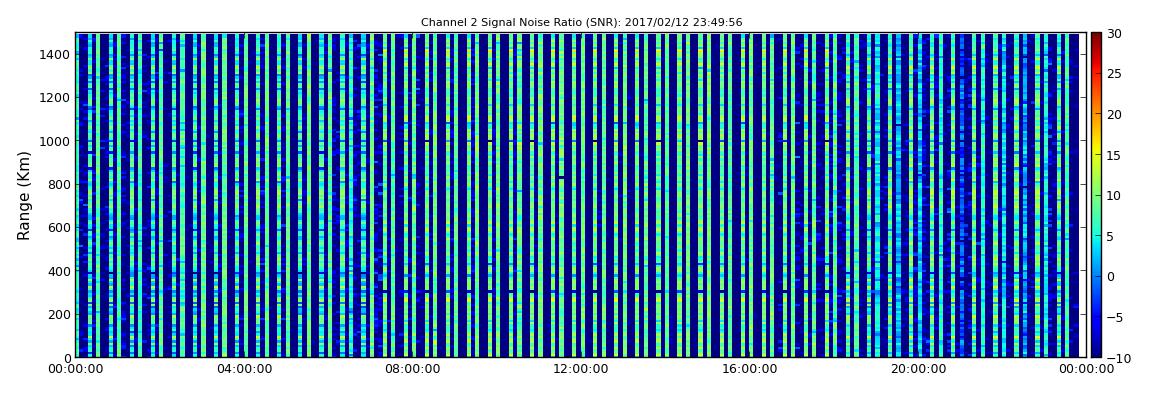Click the SNR color scale bar
Image resolution: width=1150 pixels, height=407 pixels.
coord(1096,195)
